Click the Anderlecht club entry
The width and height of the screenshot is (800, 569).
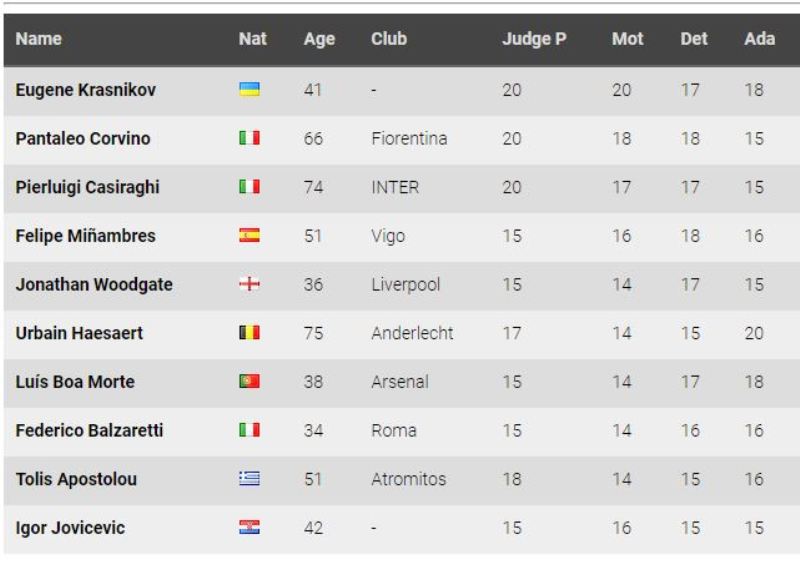click(x=412, y=333)
